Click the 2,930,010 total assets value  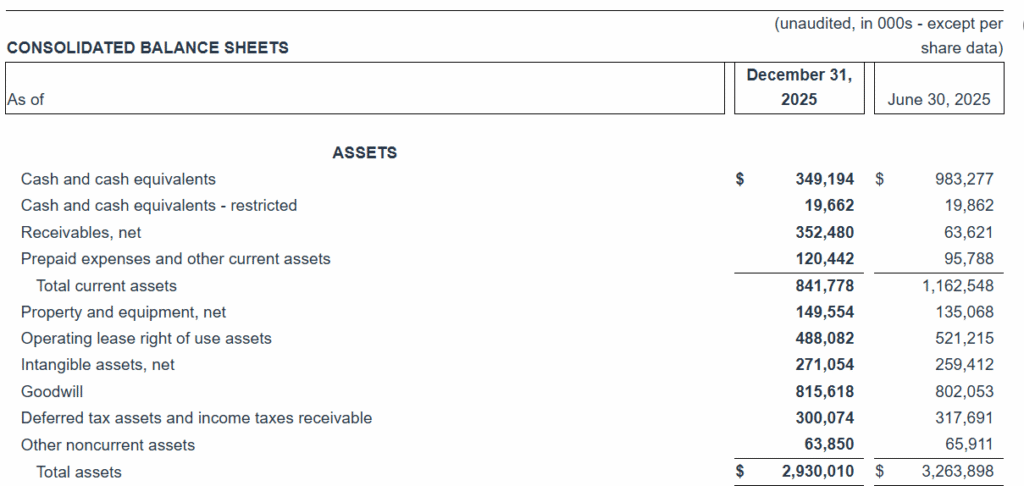[817, 471]
